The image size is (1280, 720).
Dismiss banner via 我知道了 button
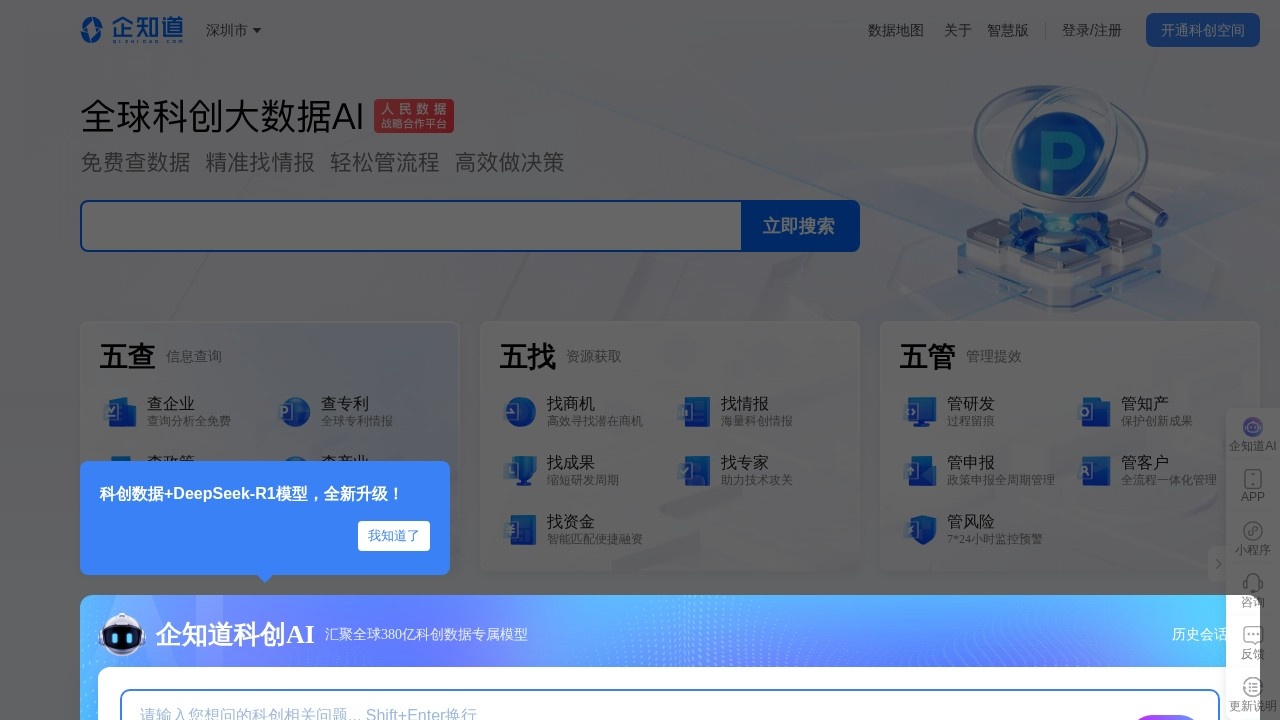(x=393, y=536)
